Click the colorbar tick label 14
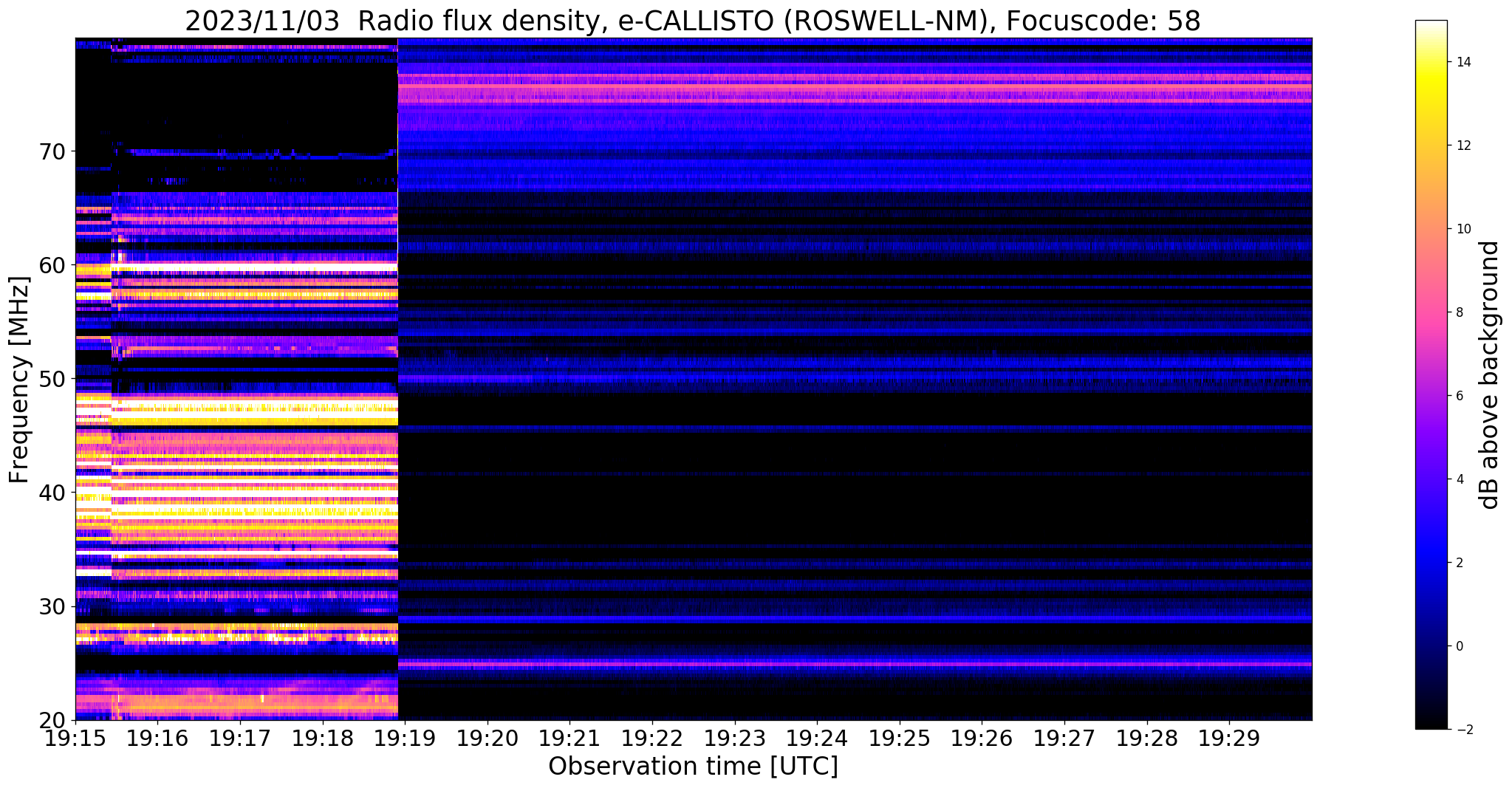 coord(1462,62)
